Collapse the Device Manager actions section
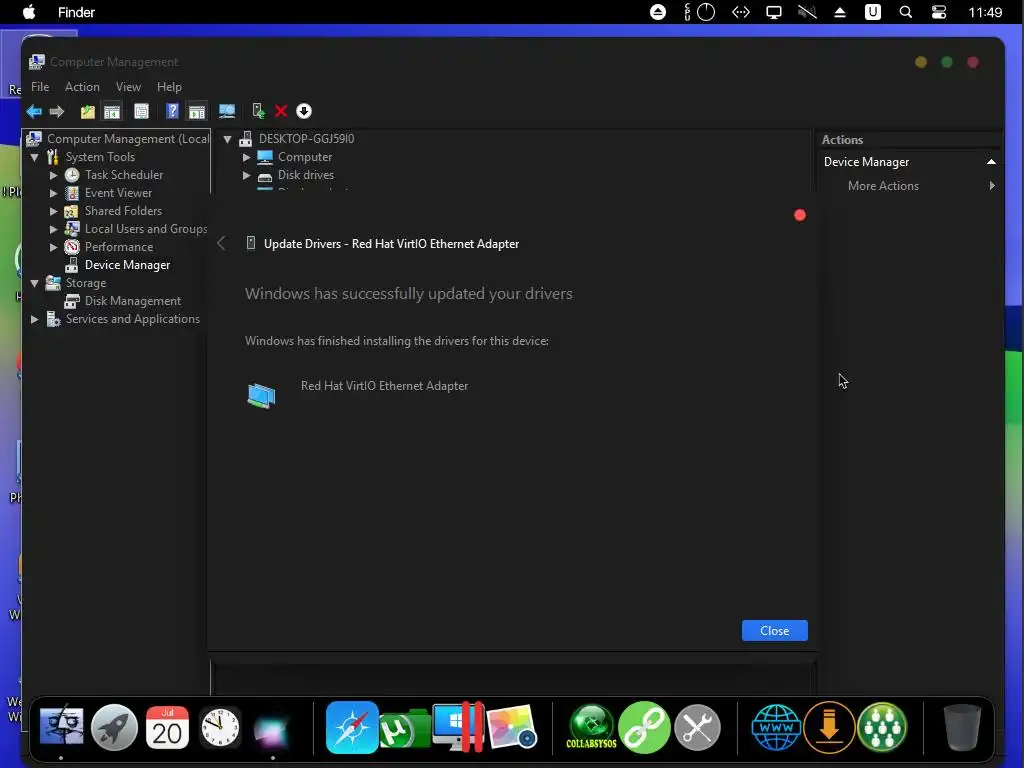The width and height of the screenshot is (1024, 768). [x=991, y=162]
